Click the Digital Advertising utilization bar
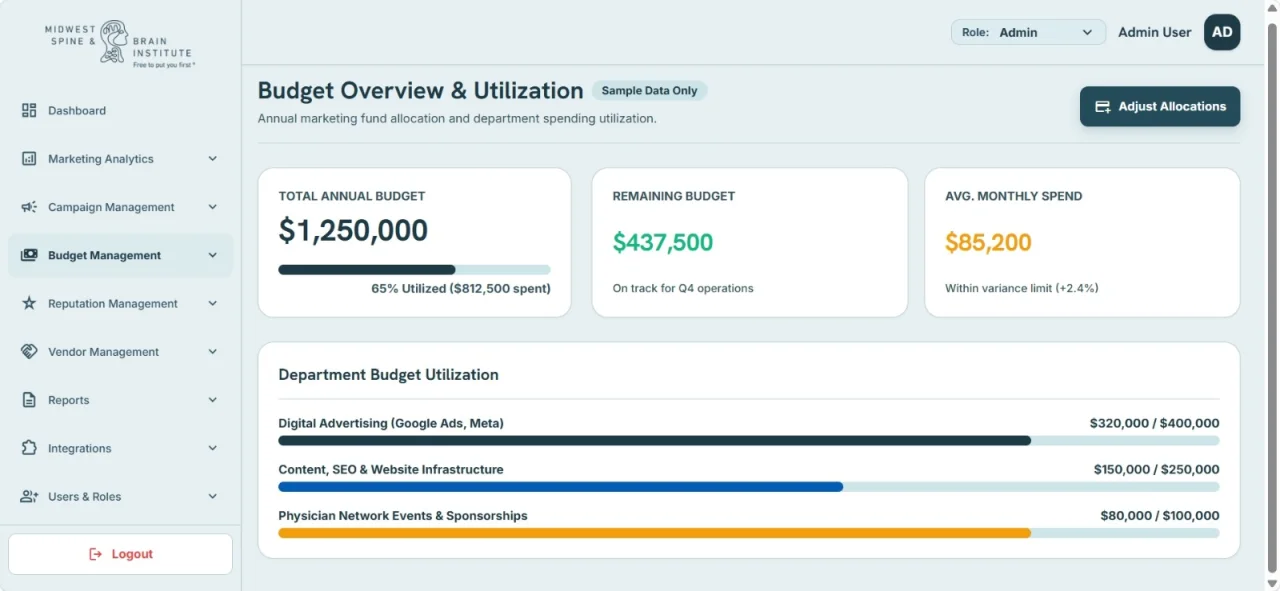 tap(749, 441)
